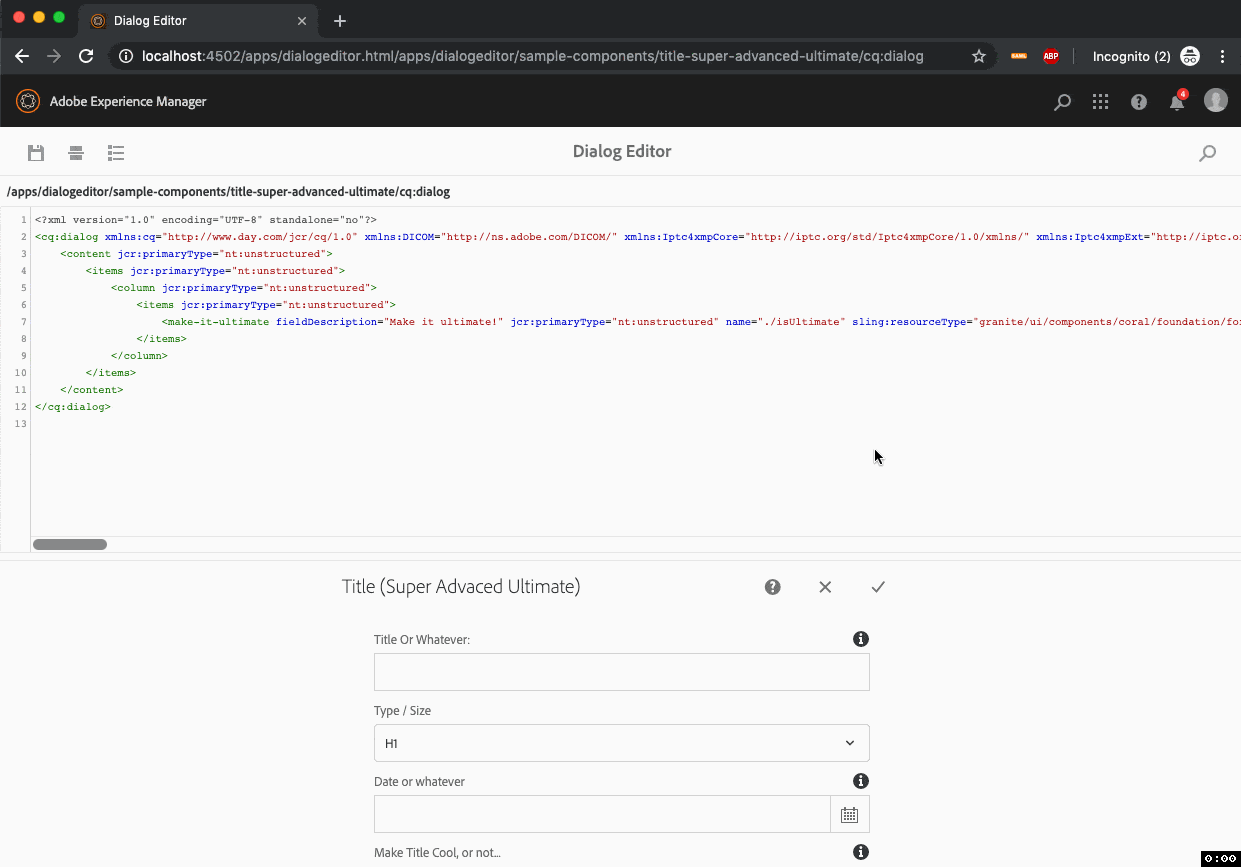Image resolution: width=1241 pixels, height=867 pixels.
Task: Click the save floppy disk icon
Action: 36,153
